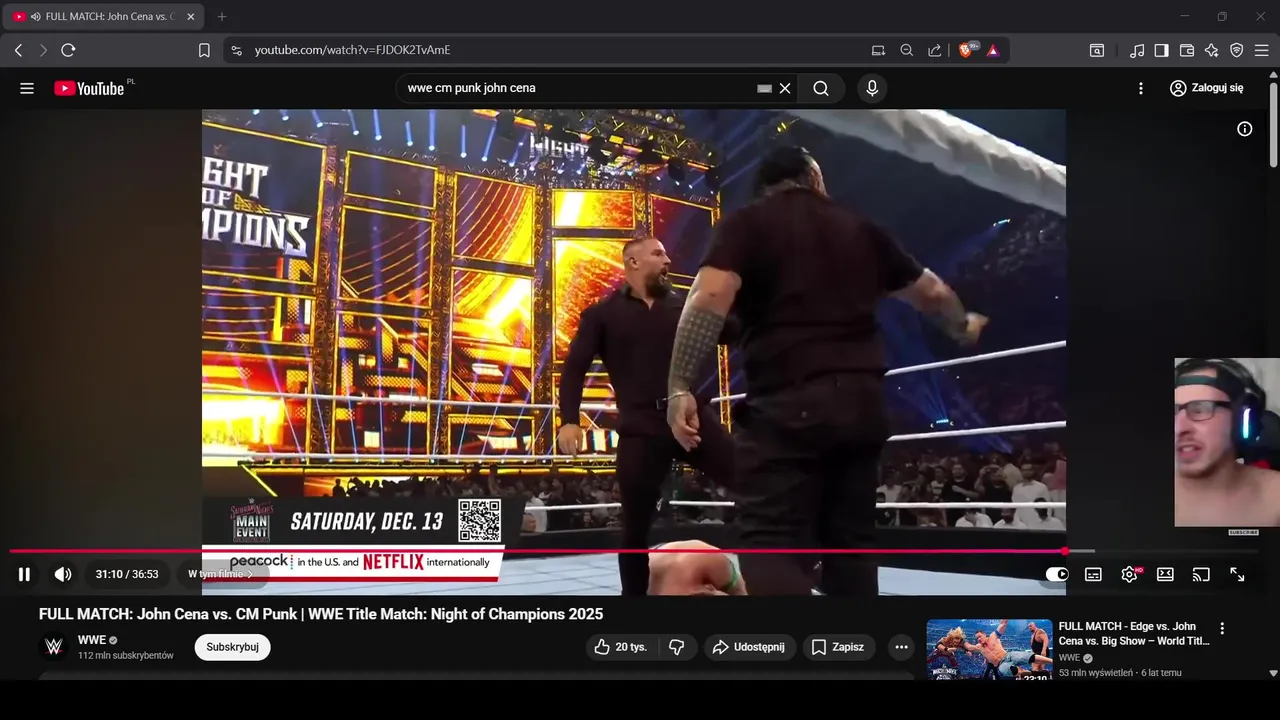1280x720 pixels.
Task: Open Brave Rewards triangle icon
Action: tap(993, 50)
